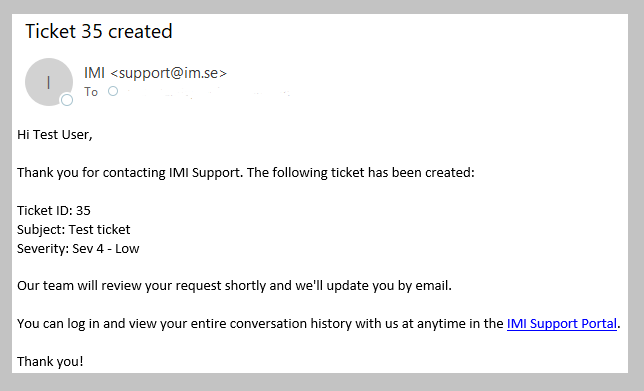
Task: Click the blurred recipient address field
Action: (209, 92)
